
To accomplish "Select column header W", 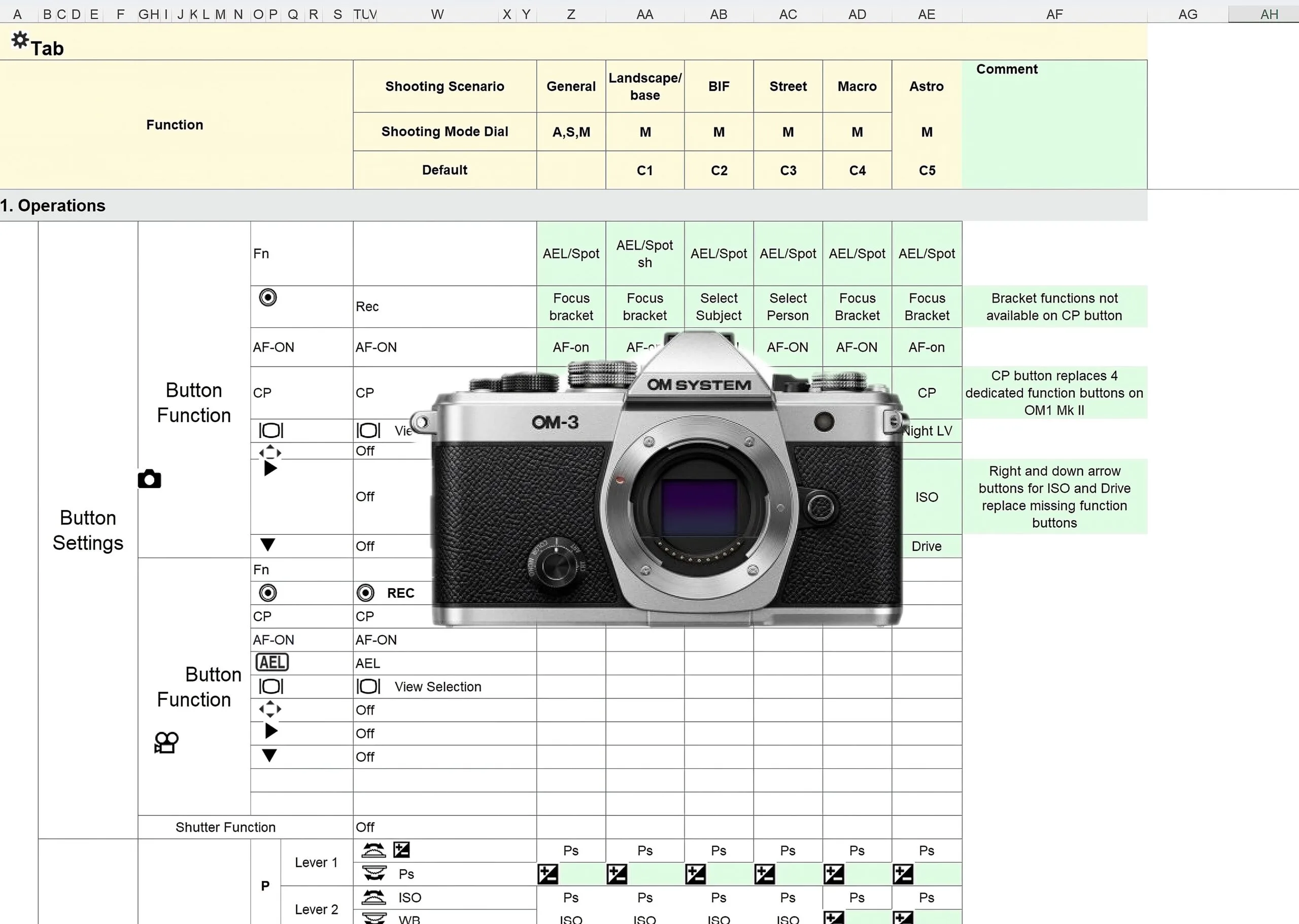I will pos(437,14).
